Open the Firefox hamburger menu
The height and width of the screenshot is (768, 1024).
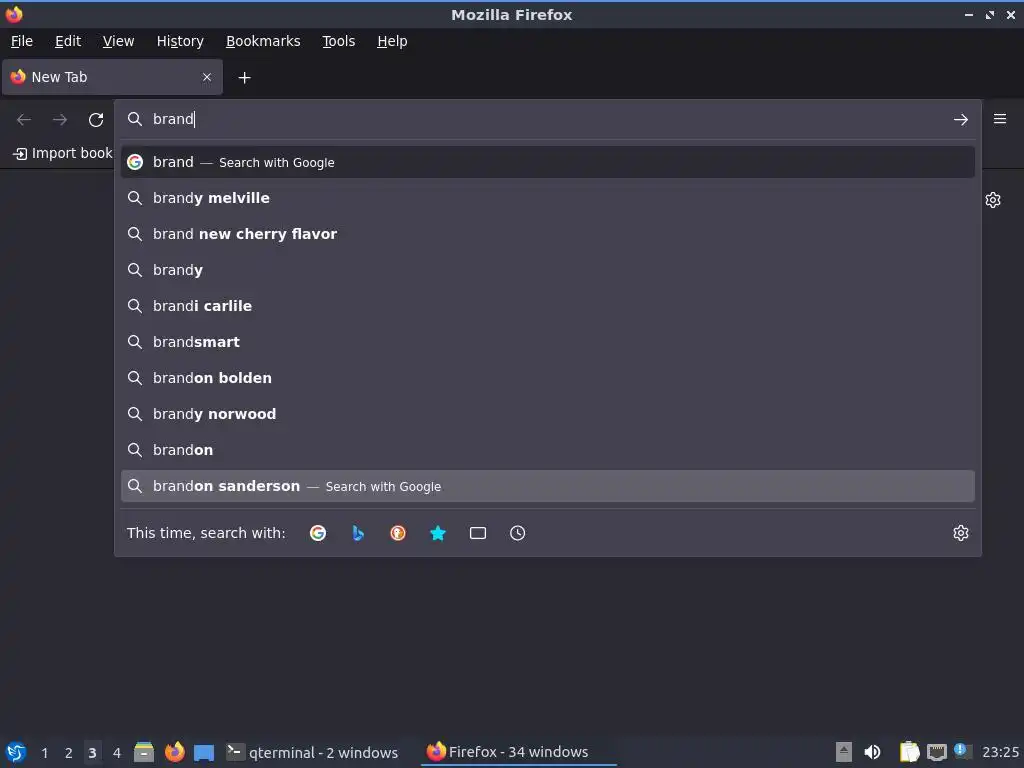pos(999,119)
